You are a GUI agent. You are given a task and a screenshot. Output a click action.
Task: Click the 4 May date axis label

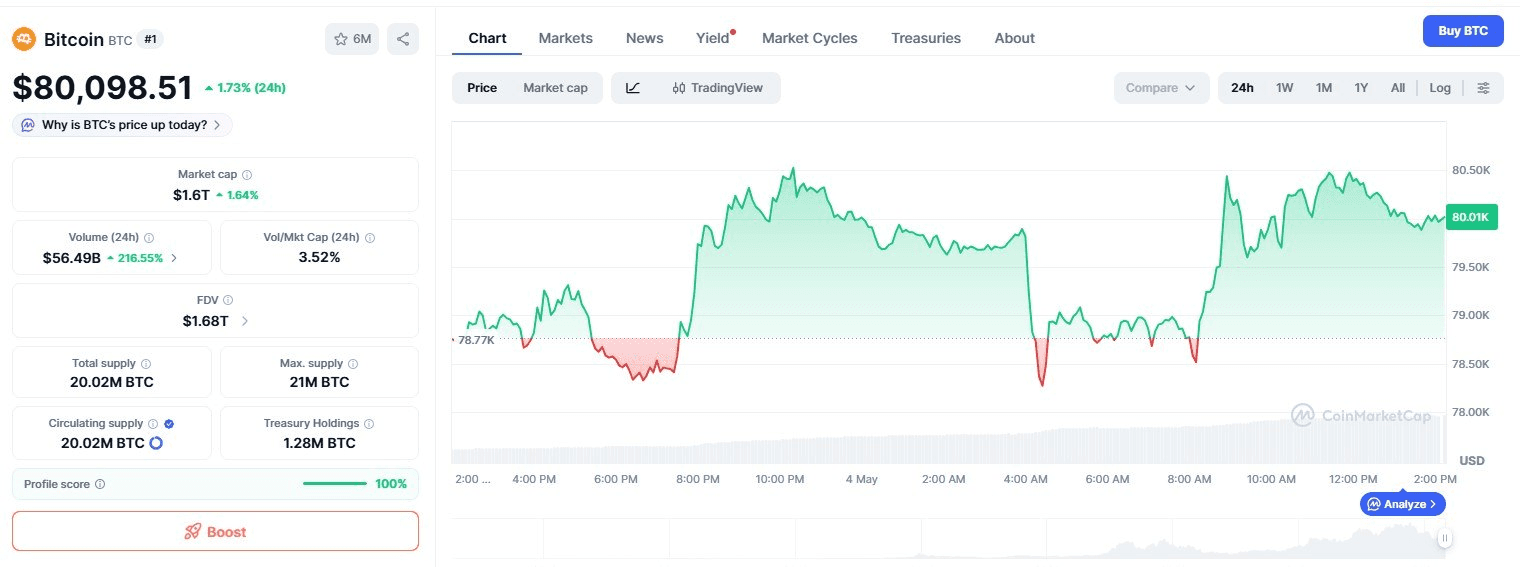point(861,480)
